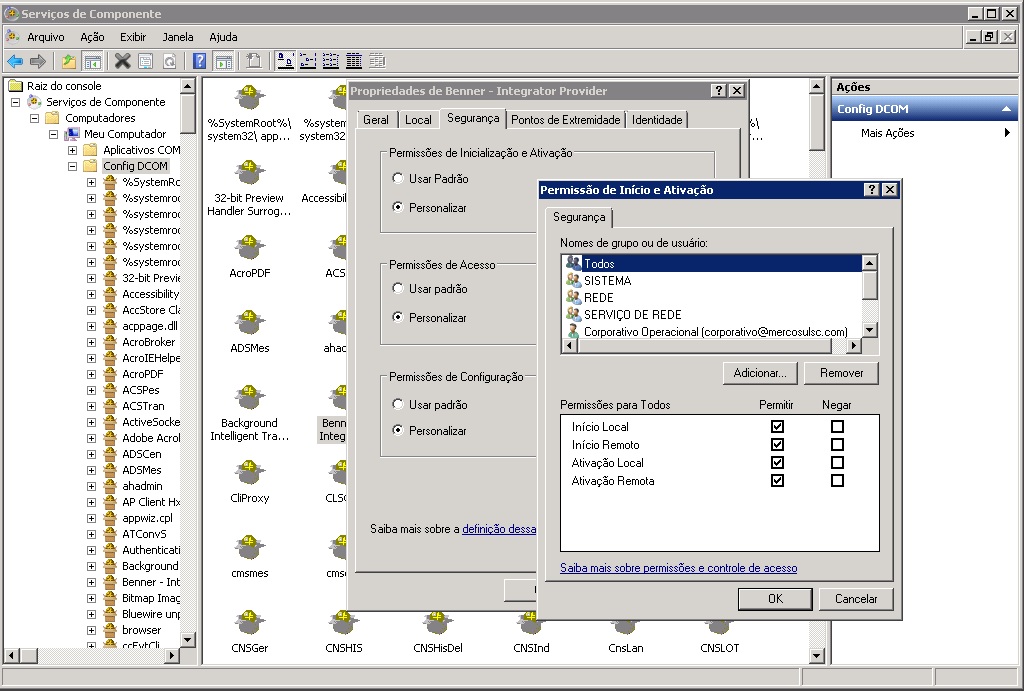1024x691 pixels.
Task: Click the Delete X icon in toolbar
Action: (122, 61)
